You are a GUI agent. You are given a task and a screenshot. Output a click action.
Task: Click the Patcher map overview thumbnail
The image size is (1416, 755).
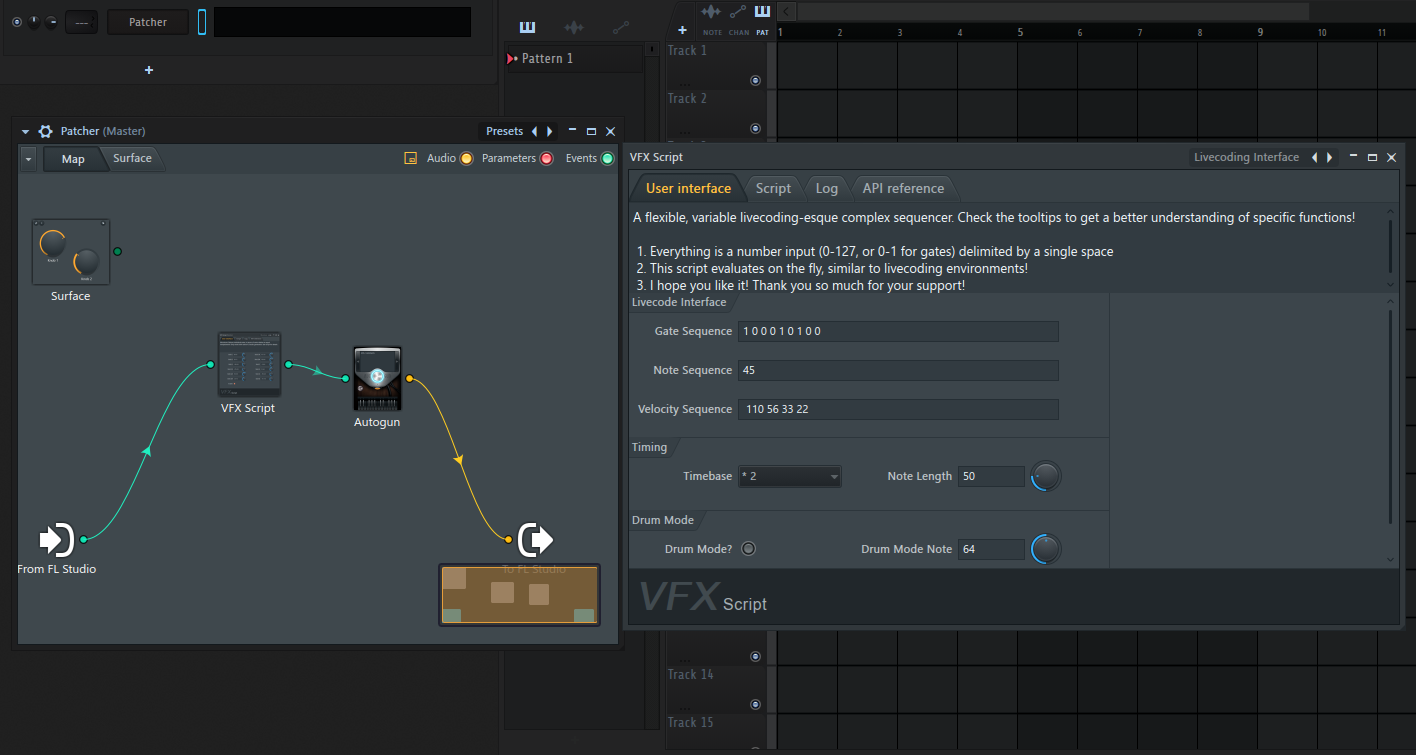pyautogui.click(x=519, y=595)
